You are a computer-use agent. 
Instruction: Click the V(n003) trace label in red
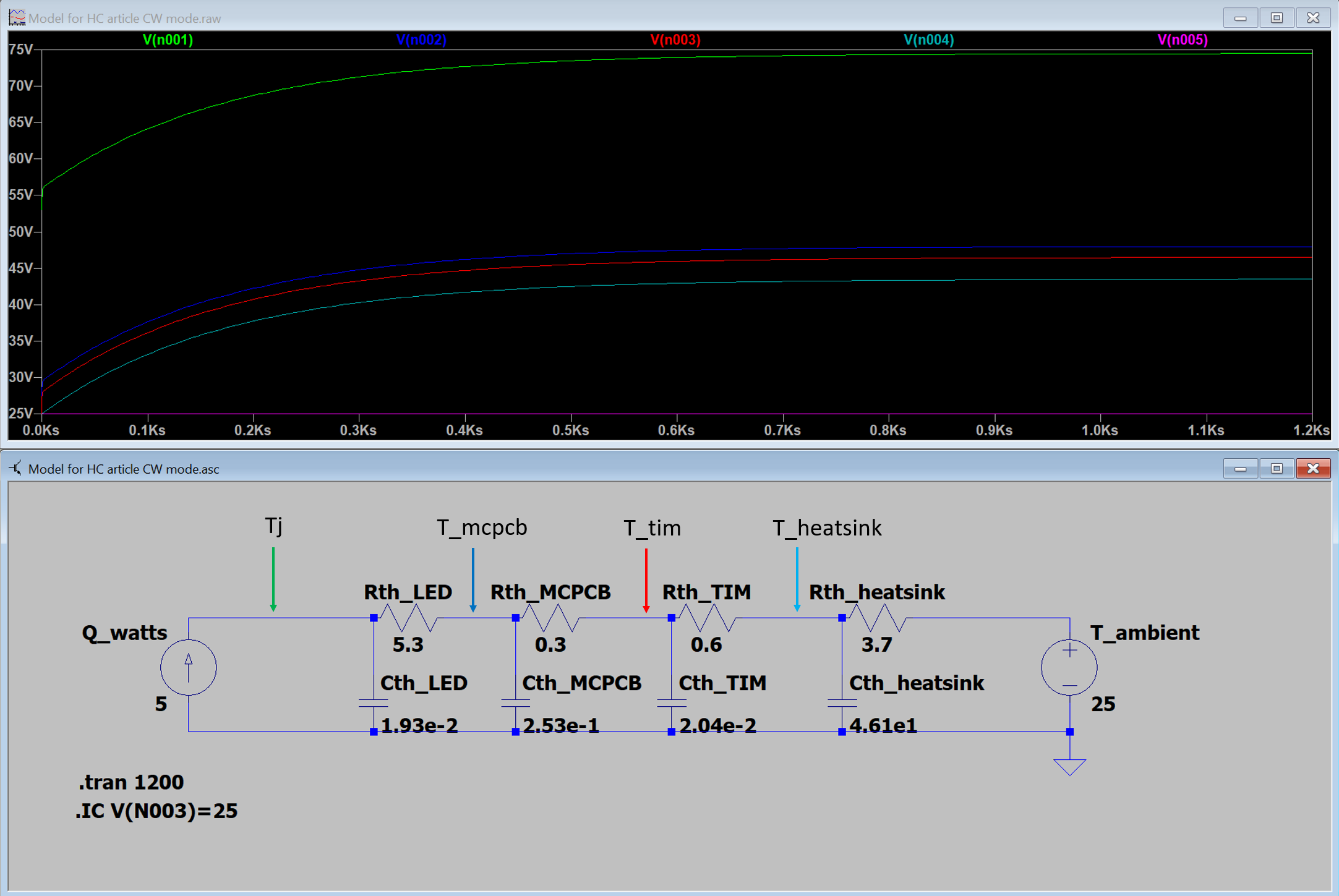pyautogui.click(x=669, y=39)
